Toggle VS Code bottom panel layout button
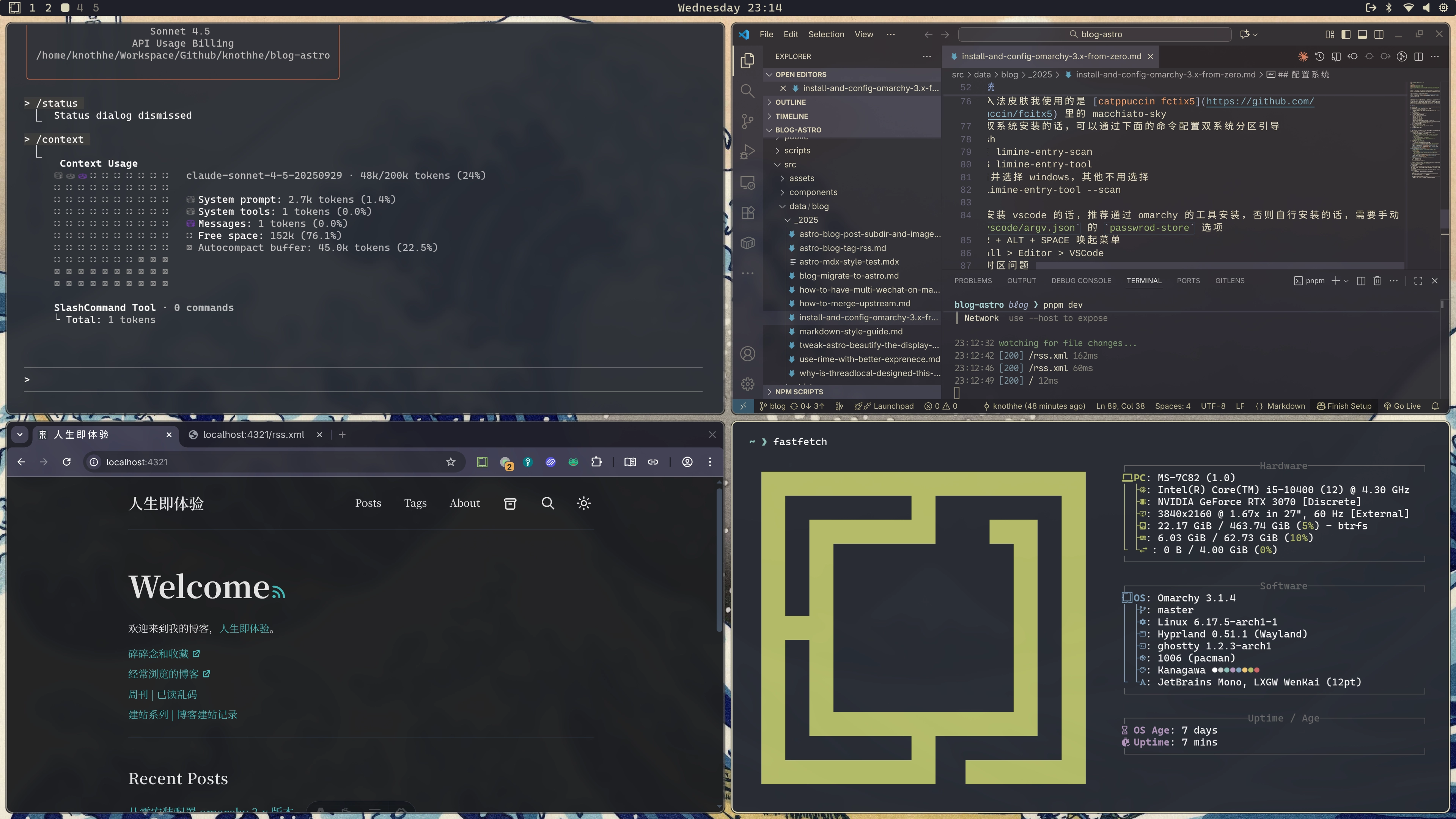This screenshot has height=819, width=1456. 1362,35
